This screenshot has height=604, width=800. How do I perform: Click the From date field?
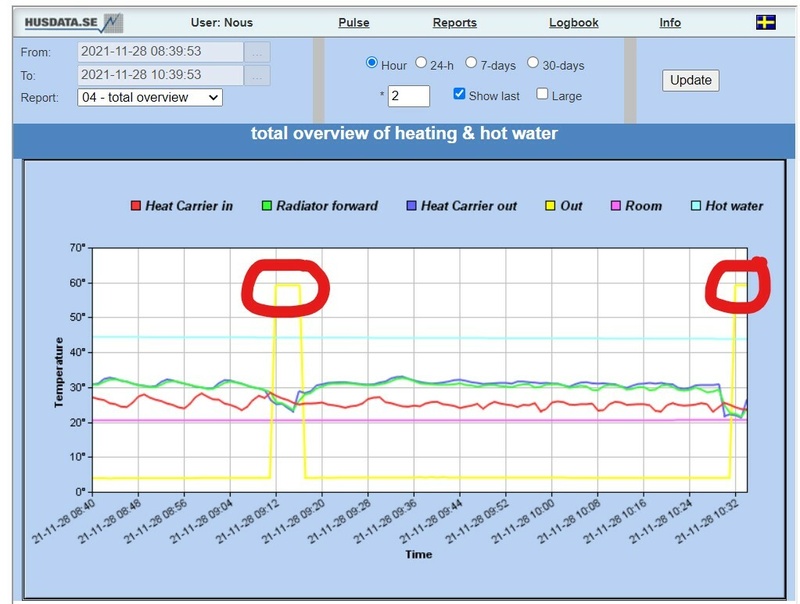tap(160, 52)
